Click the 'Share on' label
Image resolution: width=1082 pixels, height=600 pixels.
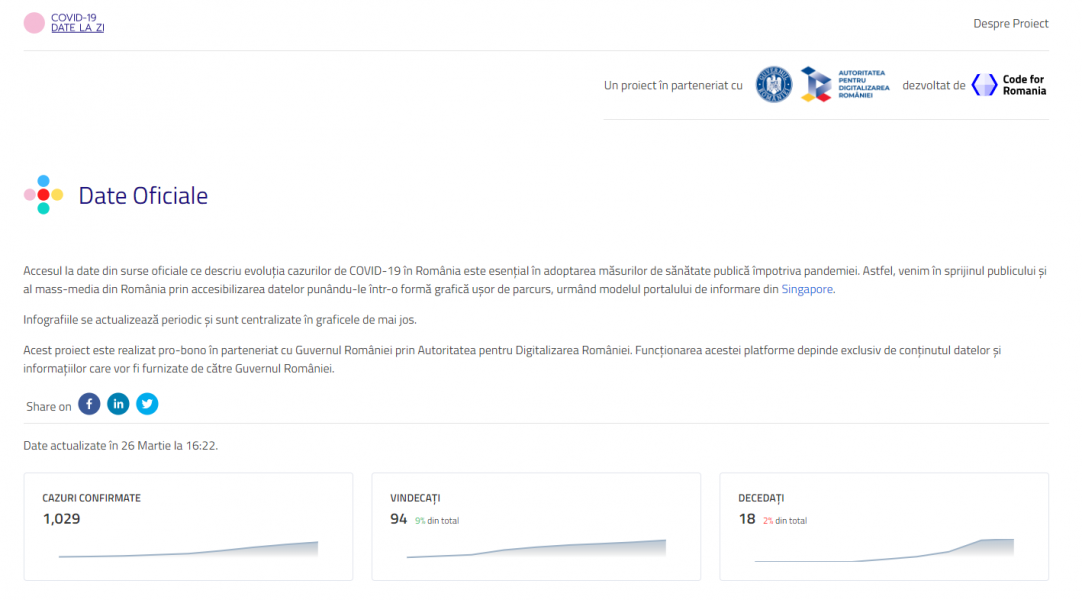pos(48,406)
